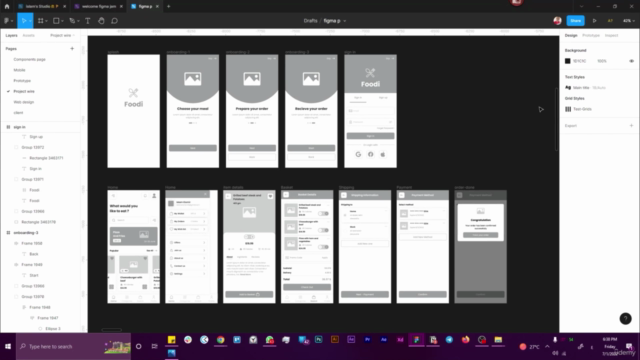This screenshot has height=360, width=640.
Task: Open Chrome from the taskbar
Action: (220, 340)
